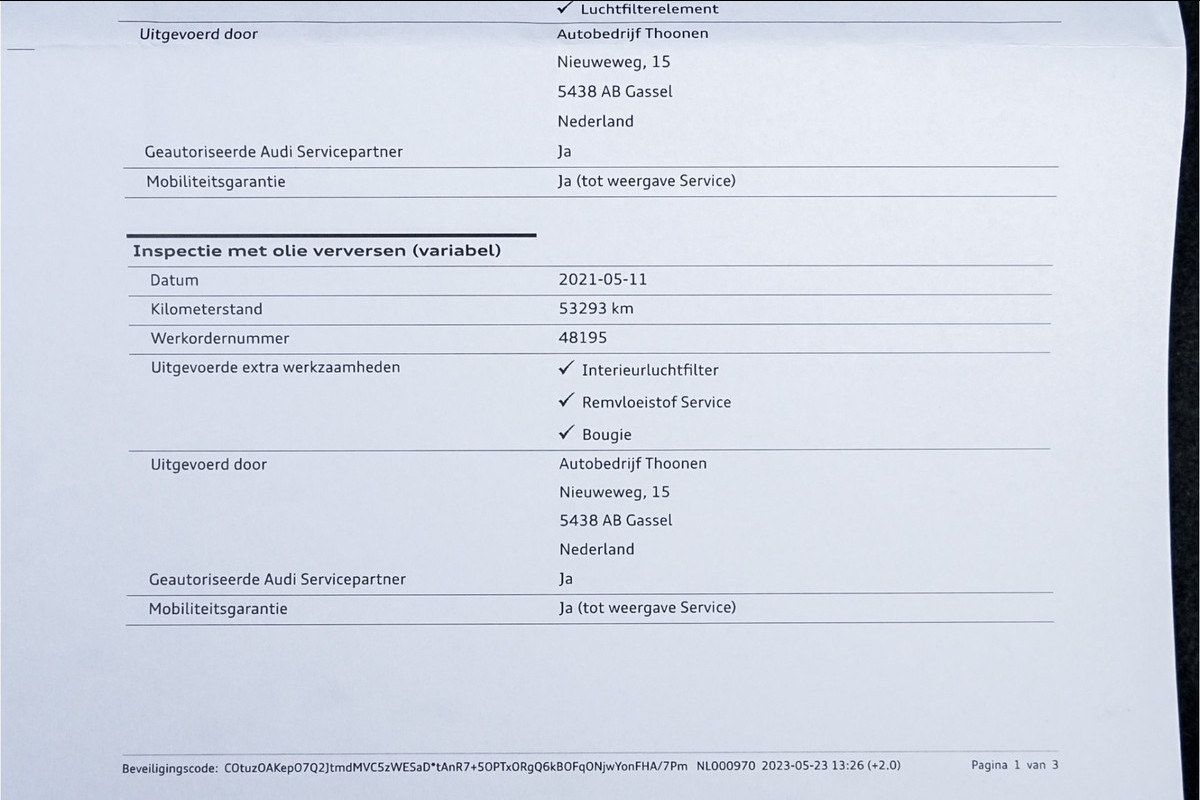Select the long security code string
The width and height of the screenshot is (1200, 800).
pos(457,766)
